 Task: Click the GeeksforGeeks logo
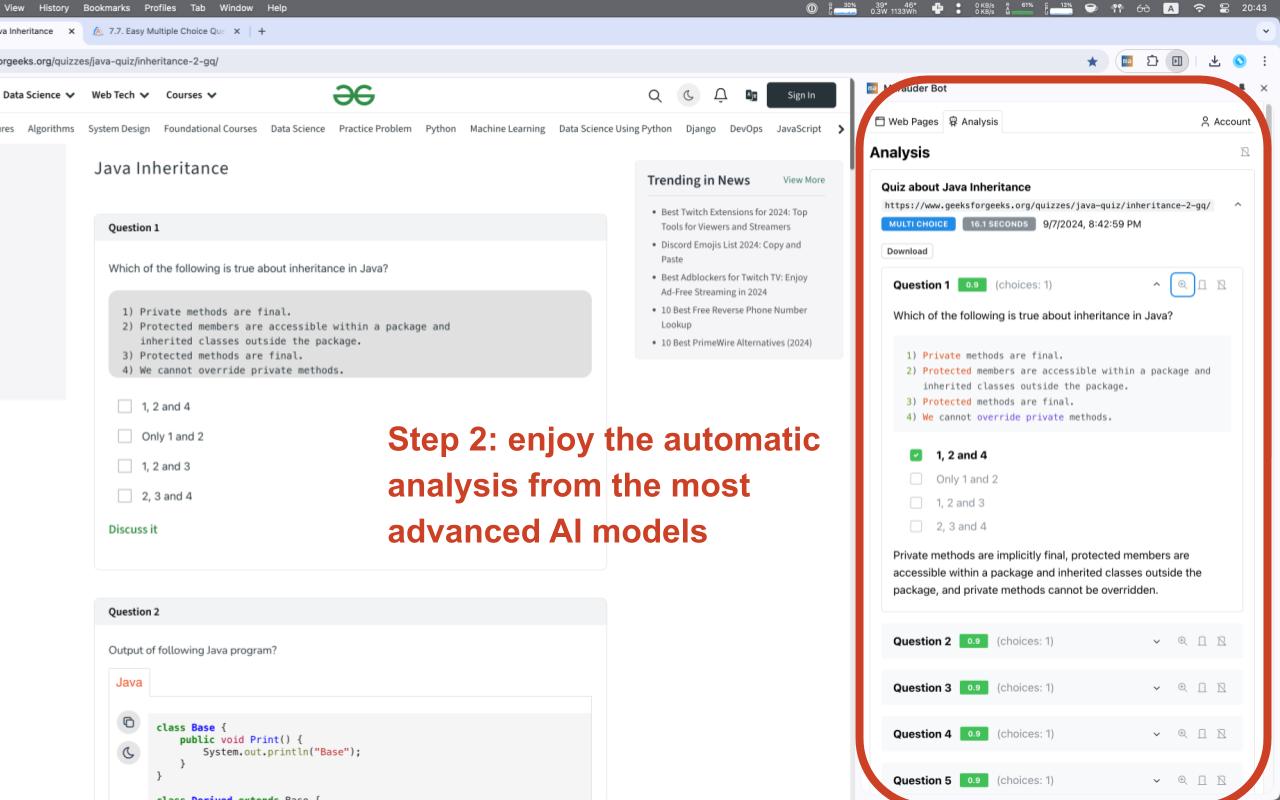click(354, 95)
